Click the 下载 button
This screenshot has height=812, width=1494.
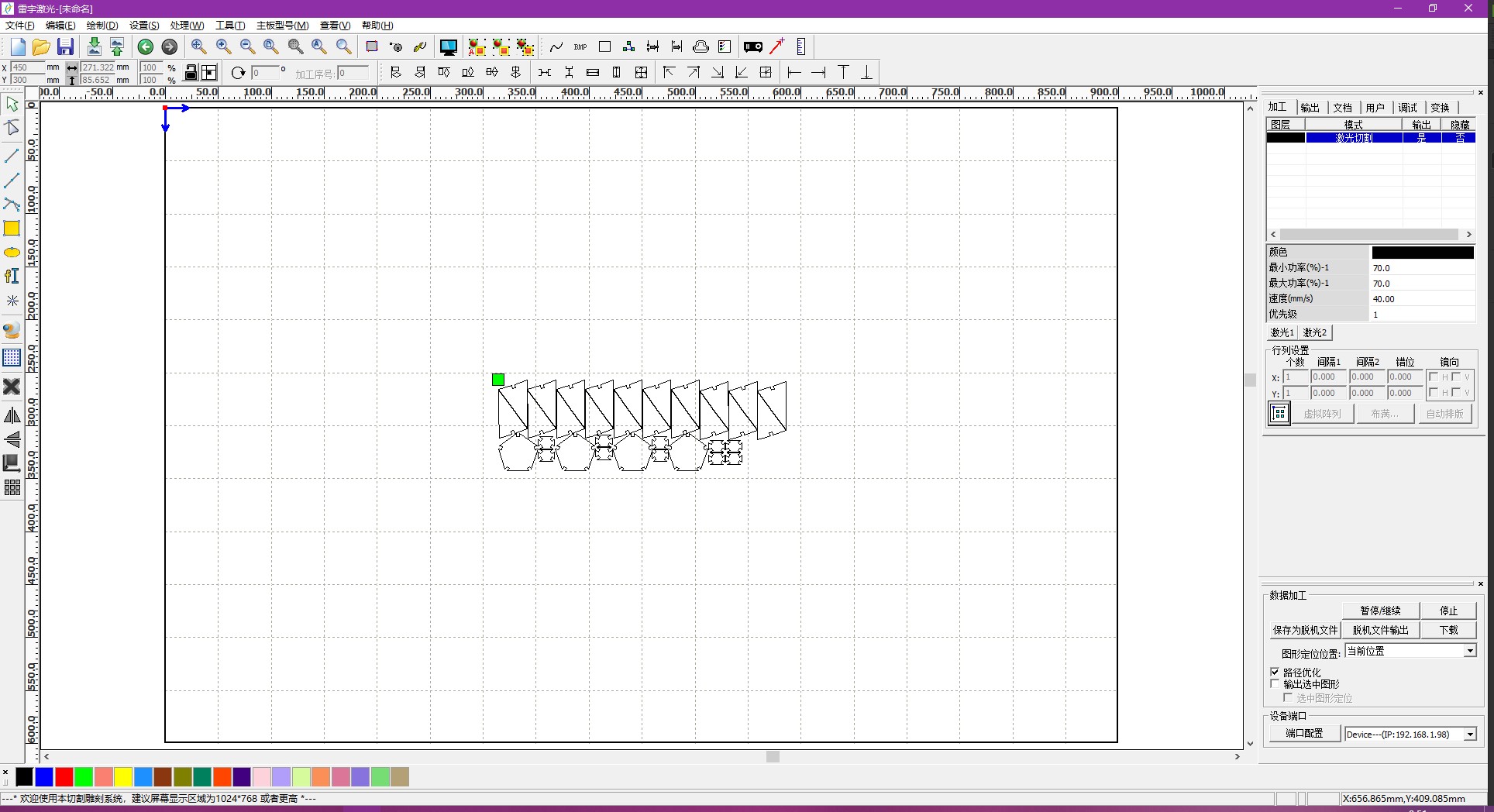pyautogui.click(x=1448, y=630)
